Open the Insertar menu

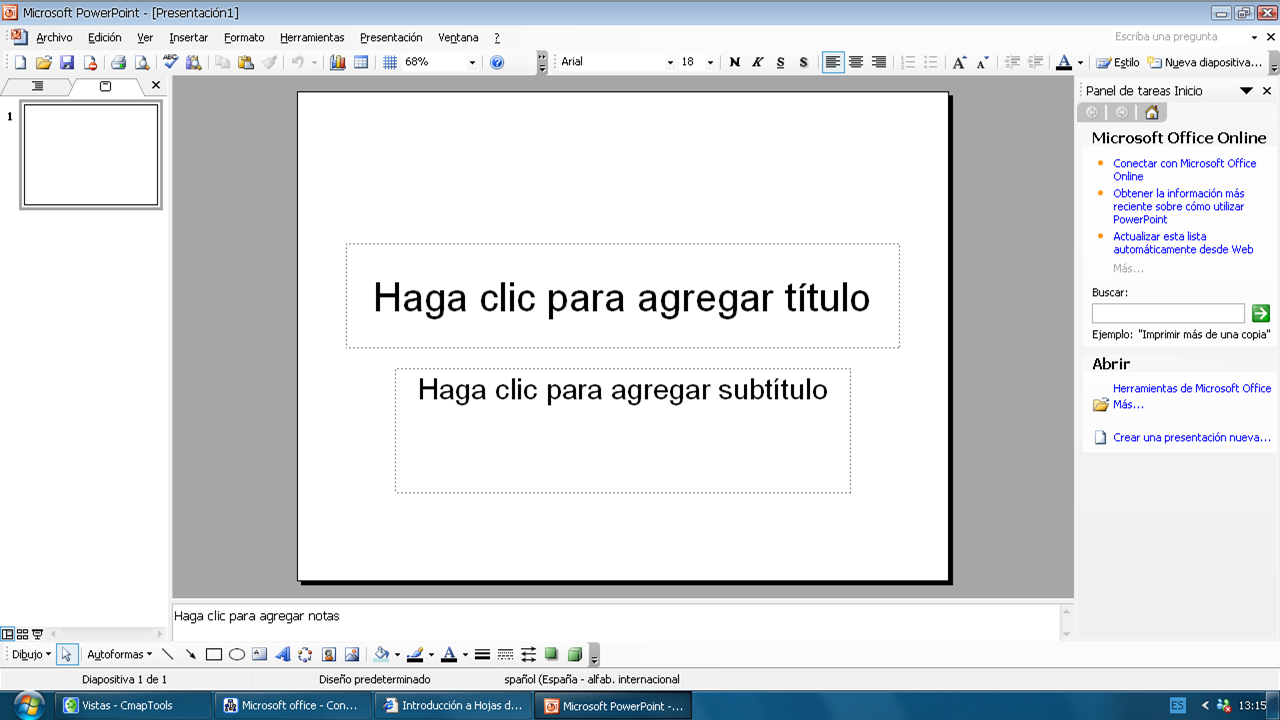[188, 38]
